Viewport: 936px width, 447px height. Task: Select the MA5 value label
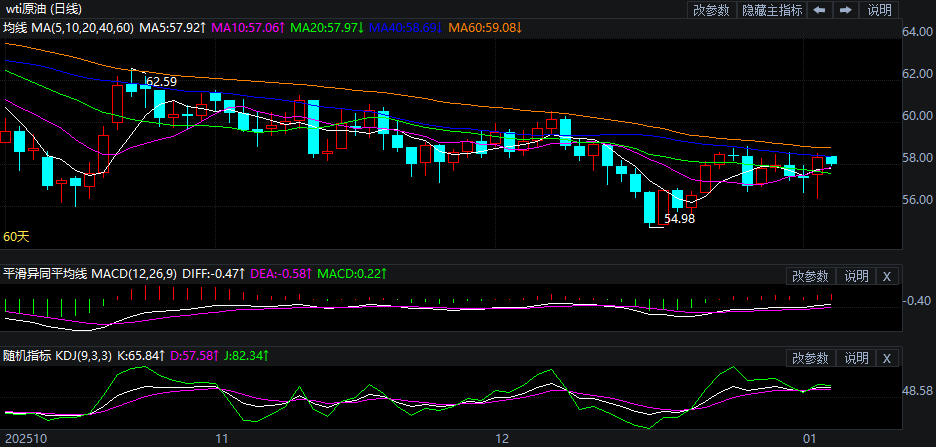click(172, 27)
